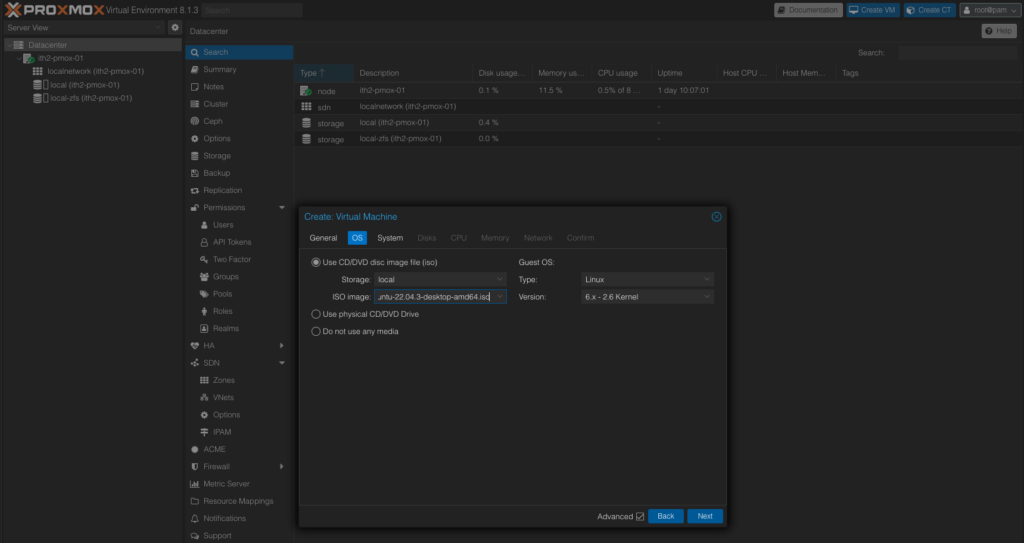Switch to the General tab in wizard
1024x543 pixels.
tap(323, 238)
